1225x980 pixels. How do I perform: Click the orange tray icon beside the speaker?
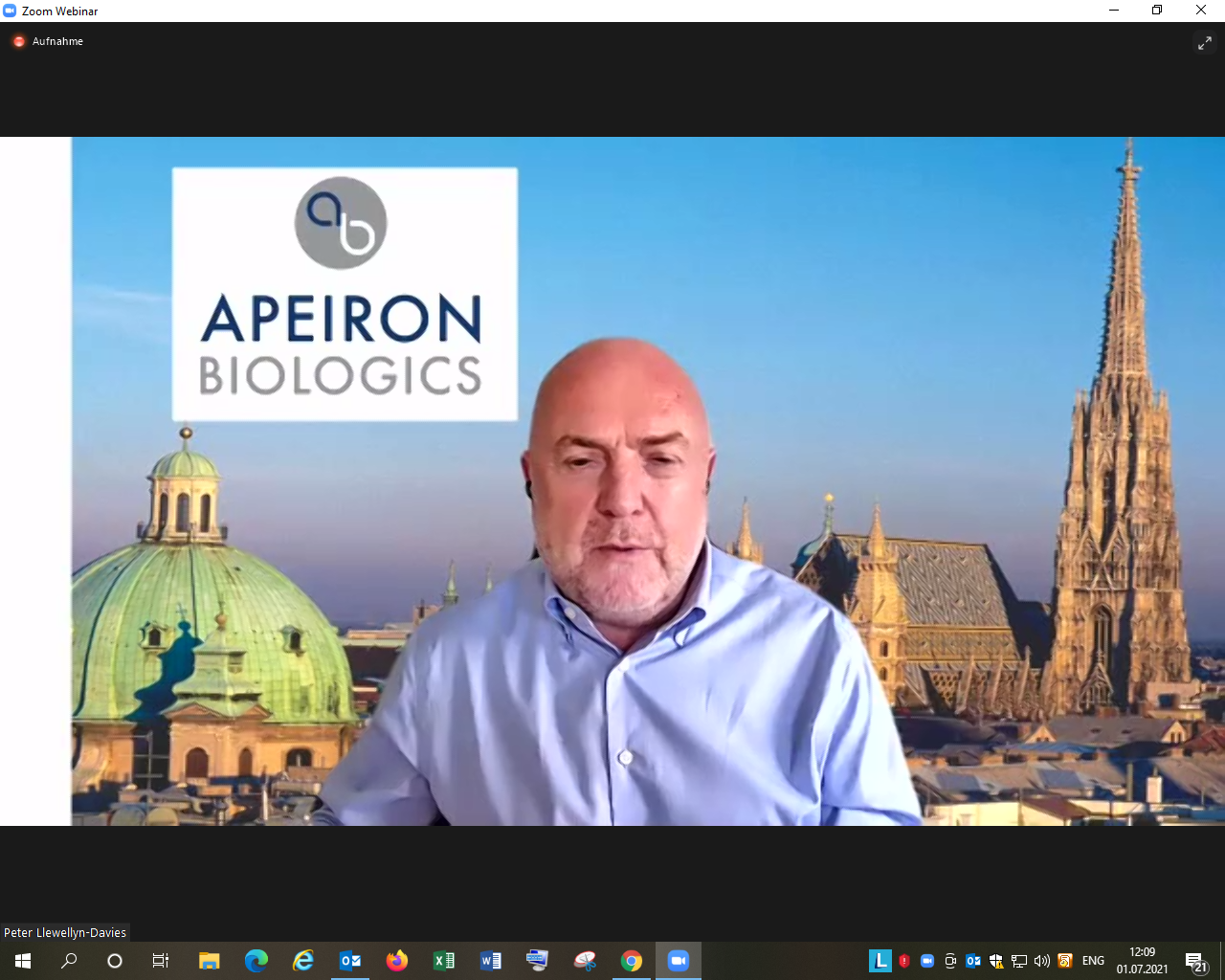pyautogui.click(x=1065, y=961)
